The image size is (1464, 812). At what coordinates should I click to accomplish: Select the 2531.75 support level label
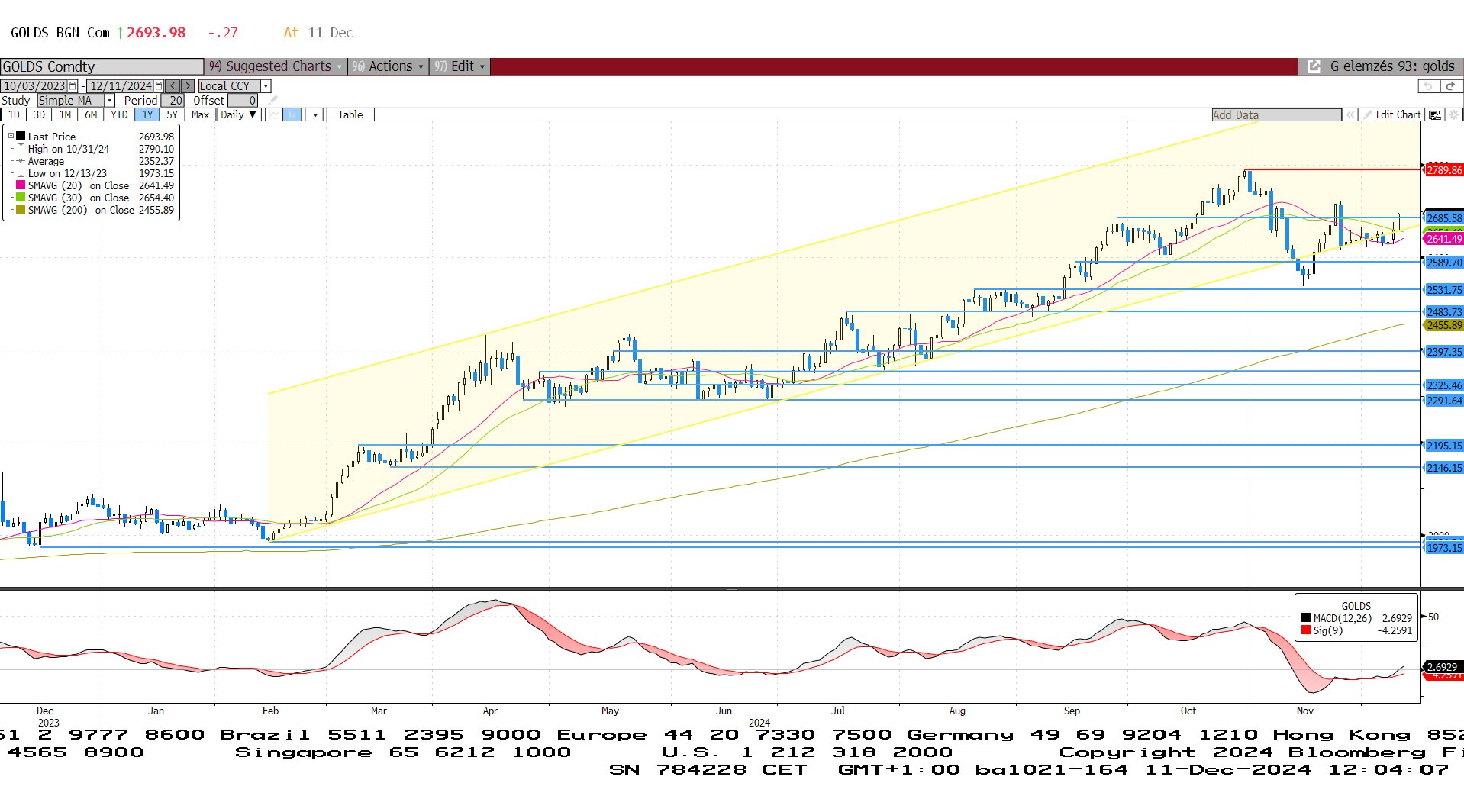1443,290
